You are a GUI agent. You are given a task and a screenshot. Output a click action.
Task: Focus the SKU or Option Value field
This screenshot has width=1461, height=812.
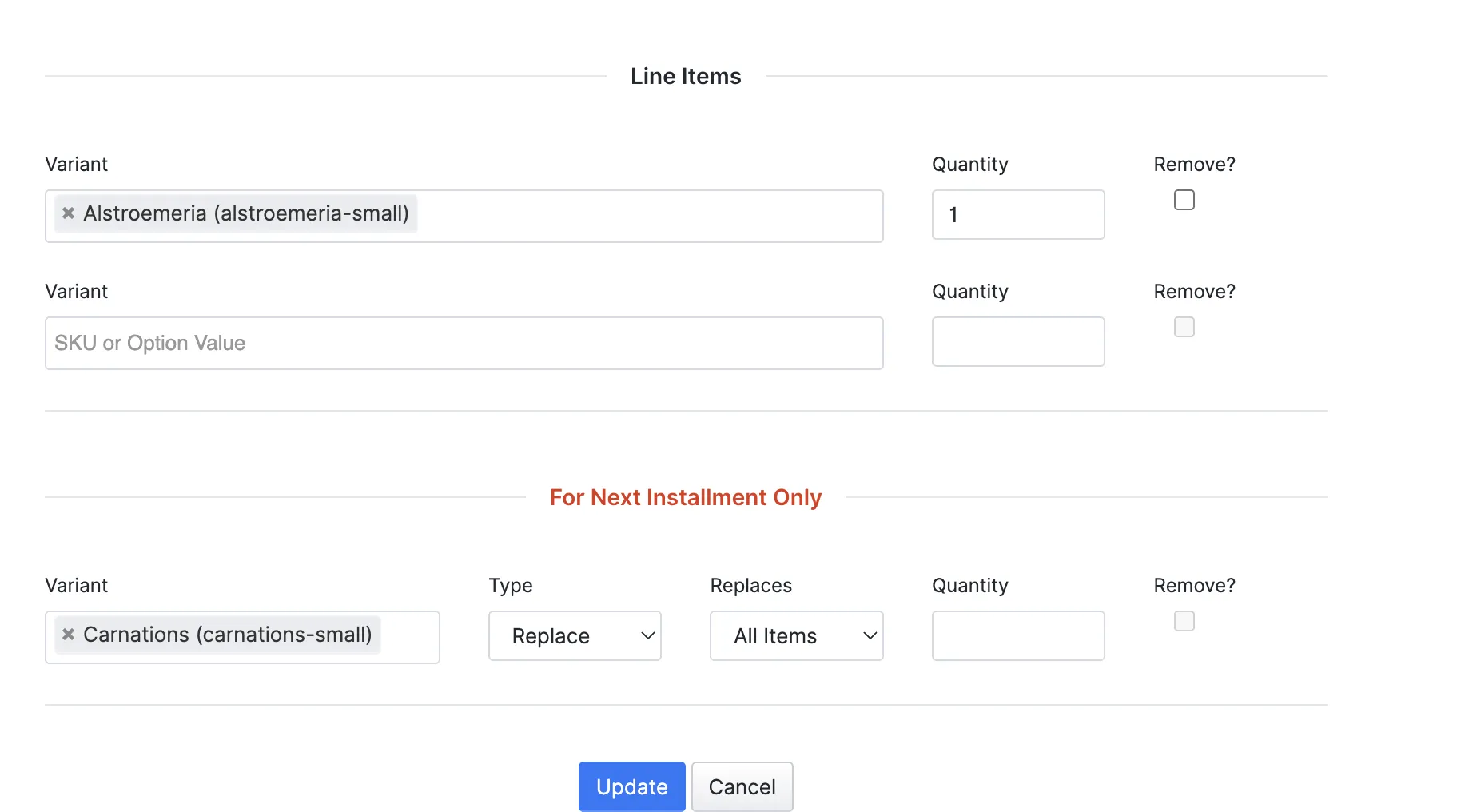(x=464, y=343)
